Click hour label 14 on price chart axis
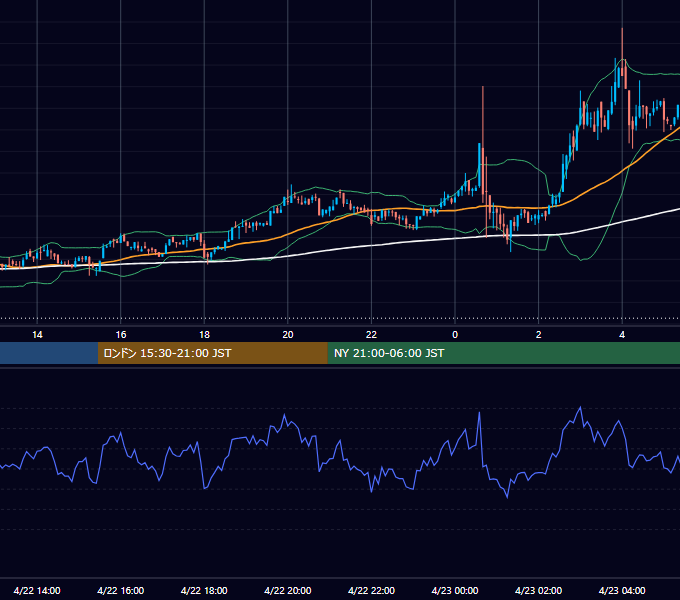 [x=37, y=335]
